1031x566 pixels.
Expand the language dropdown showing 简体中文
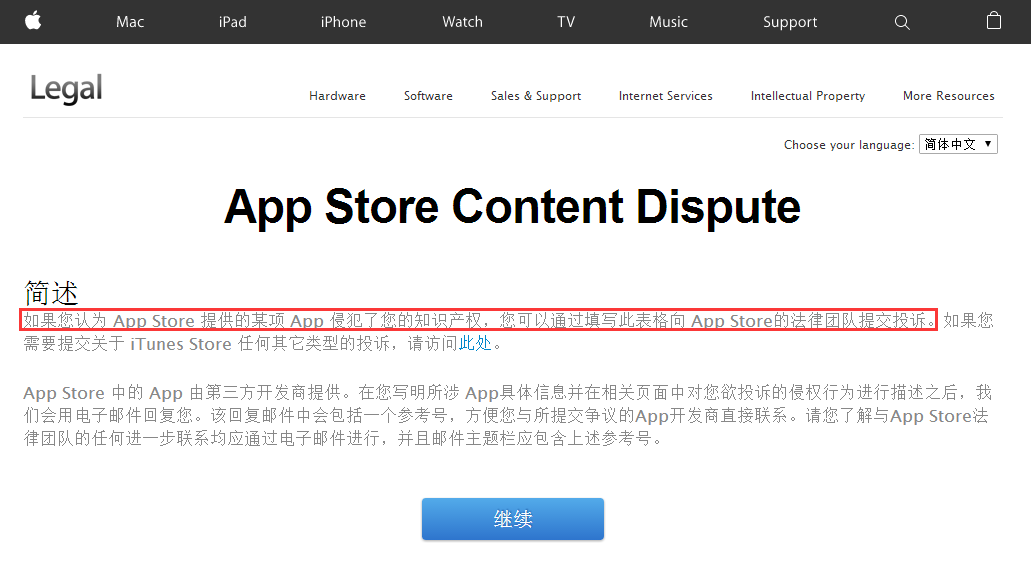coord(958,144)
